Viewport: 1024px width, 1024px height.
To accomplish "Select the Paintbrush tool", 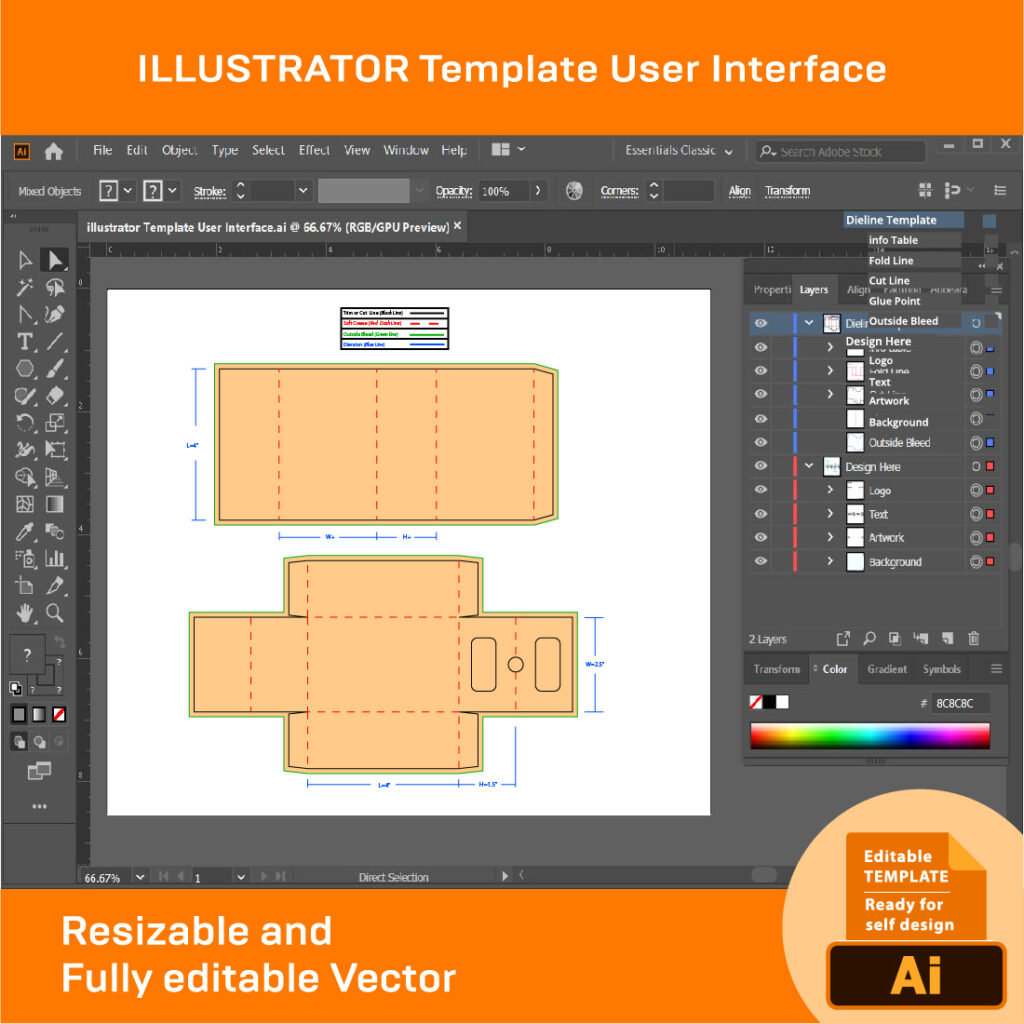I will 54,367.
